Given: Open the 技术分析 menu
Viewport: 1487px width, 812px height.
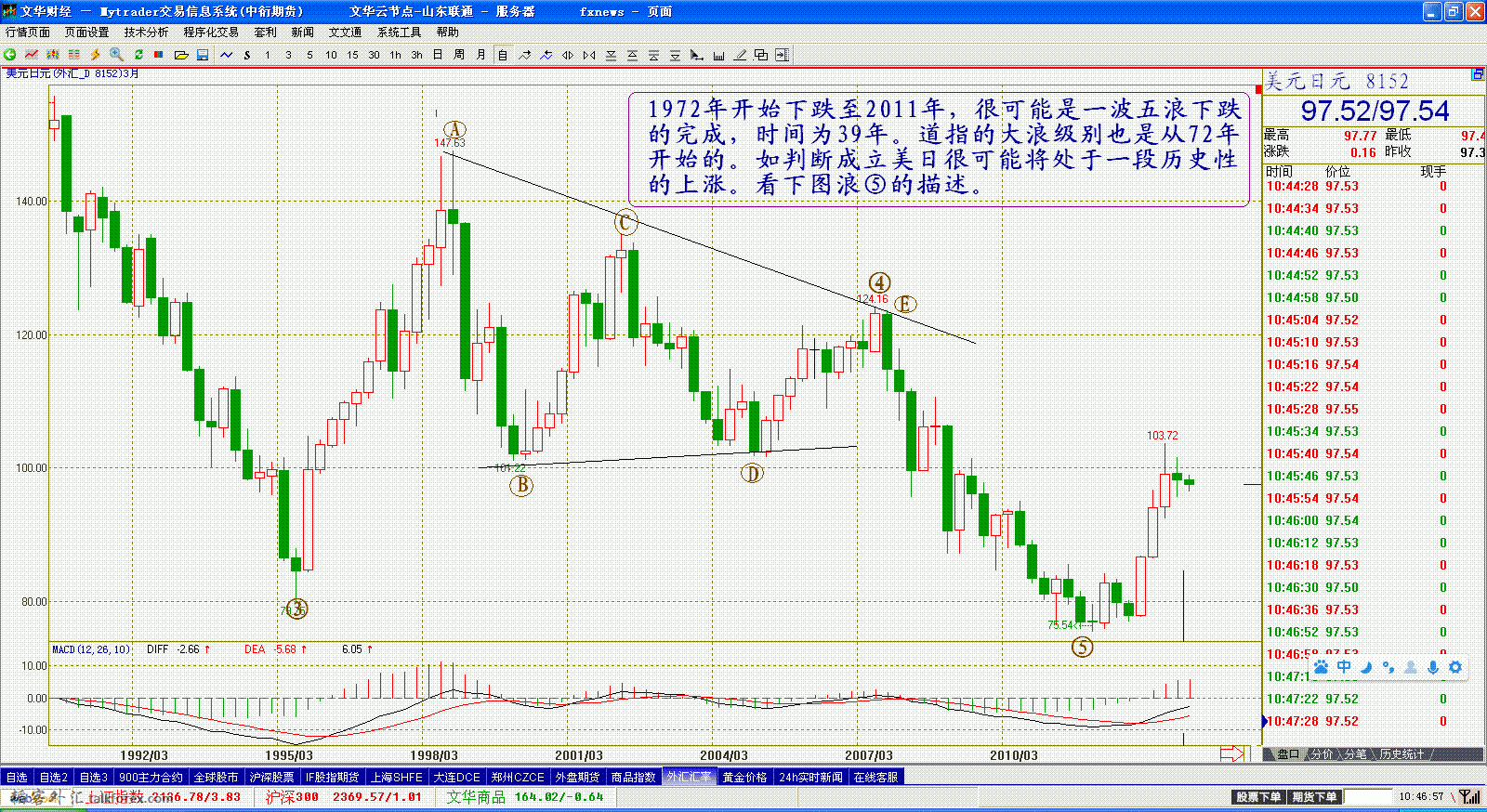Looking at the screenshot, I should tap(146, 32).
